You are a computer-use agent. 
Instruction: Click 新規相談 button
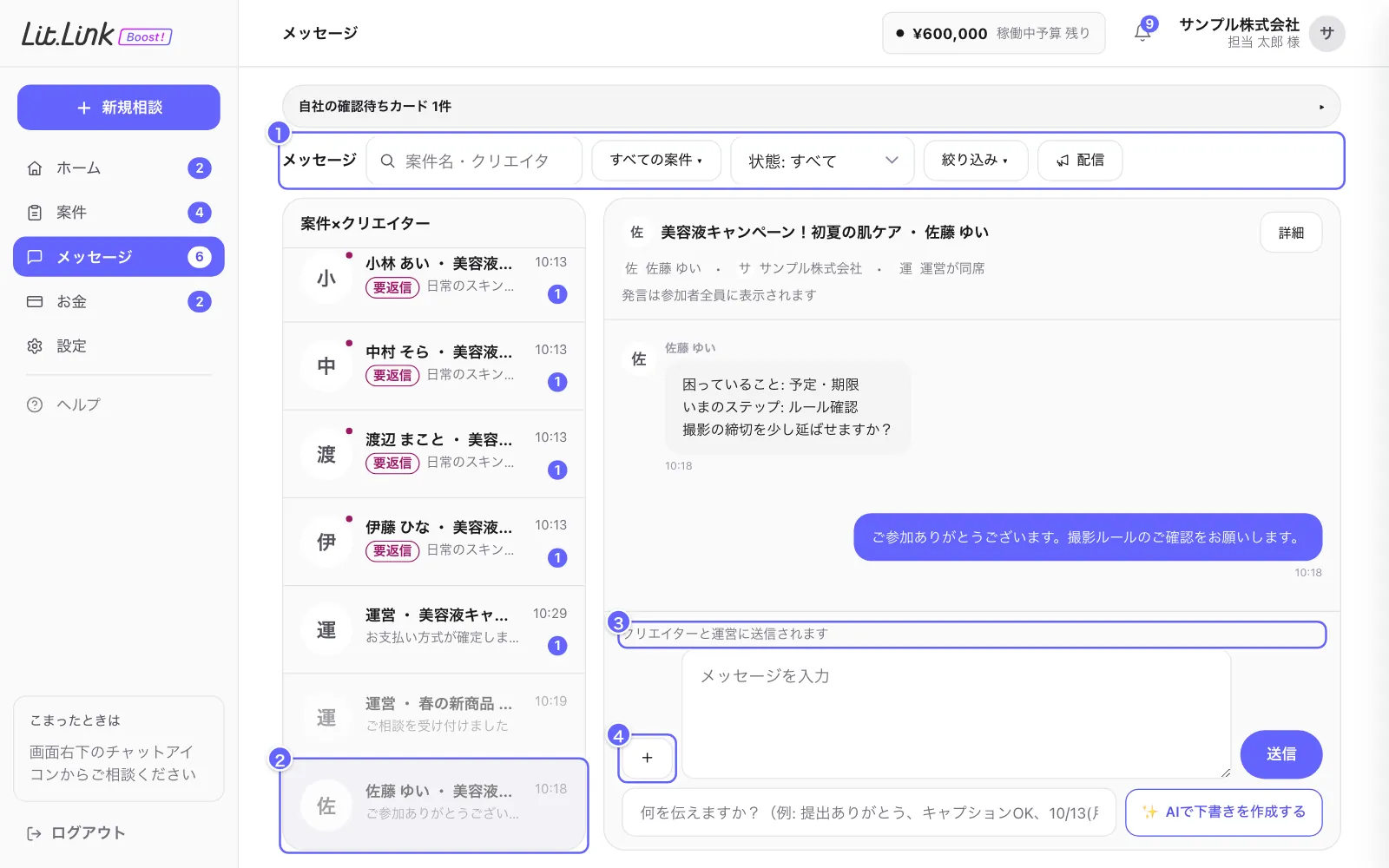click(x=119, y=108)
